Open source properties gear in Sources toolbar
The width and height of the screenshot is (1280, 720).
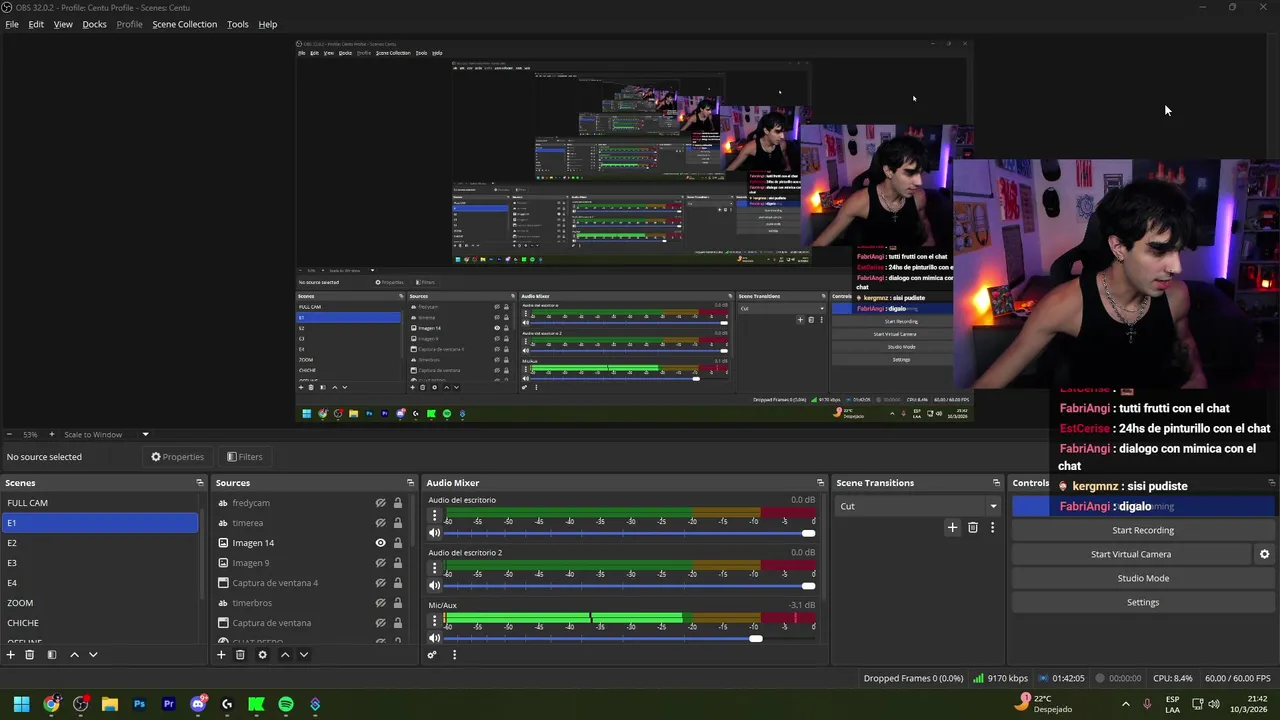click(x=262, y=655)
